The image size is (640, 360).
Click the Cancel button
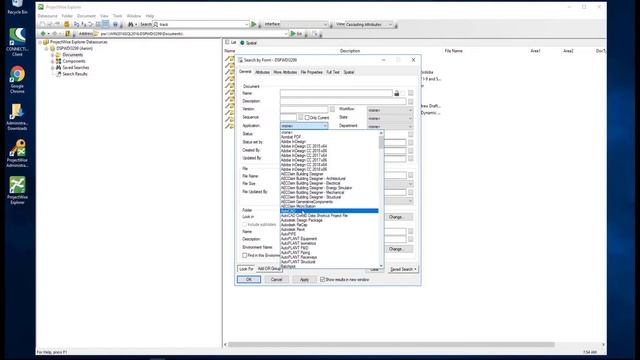276,280
